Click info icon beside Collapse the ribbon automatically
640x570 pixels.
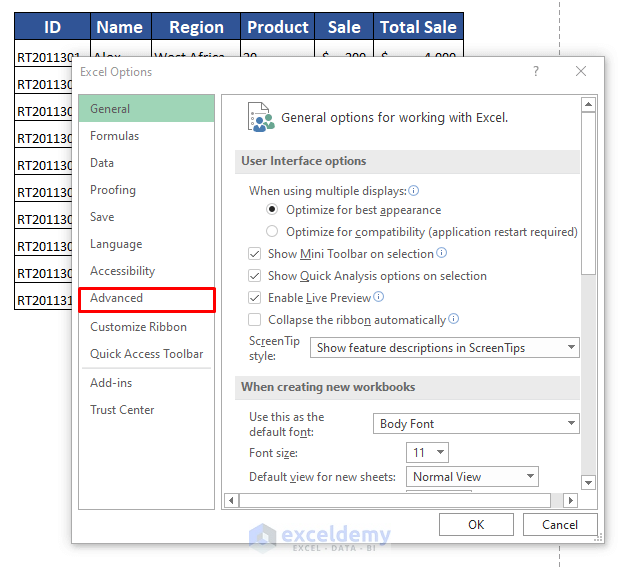coord(453,319)
